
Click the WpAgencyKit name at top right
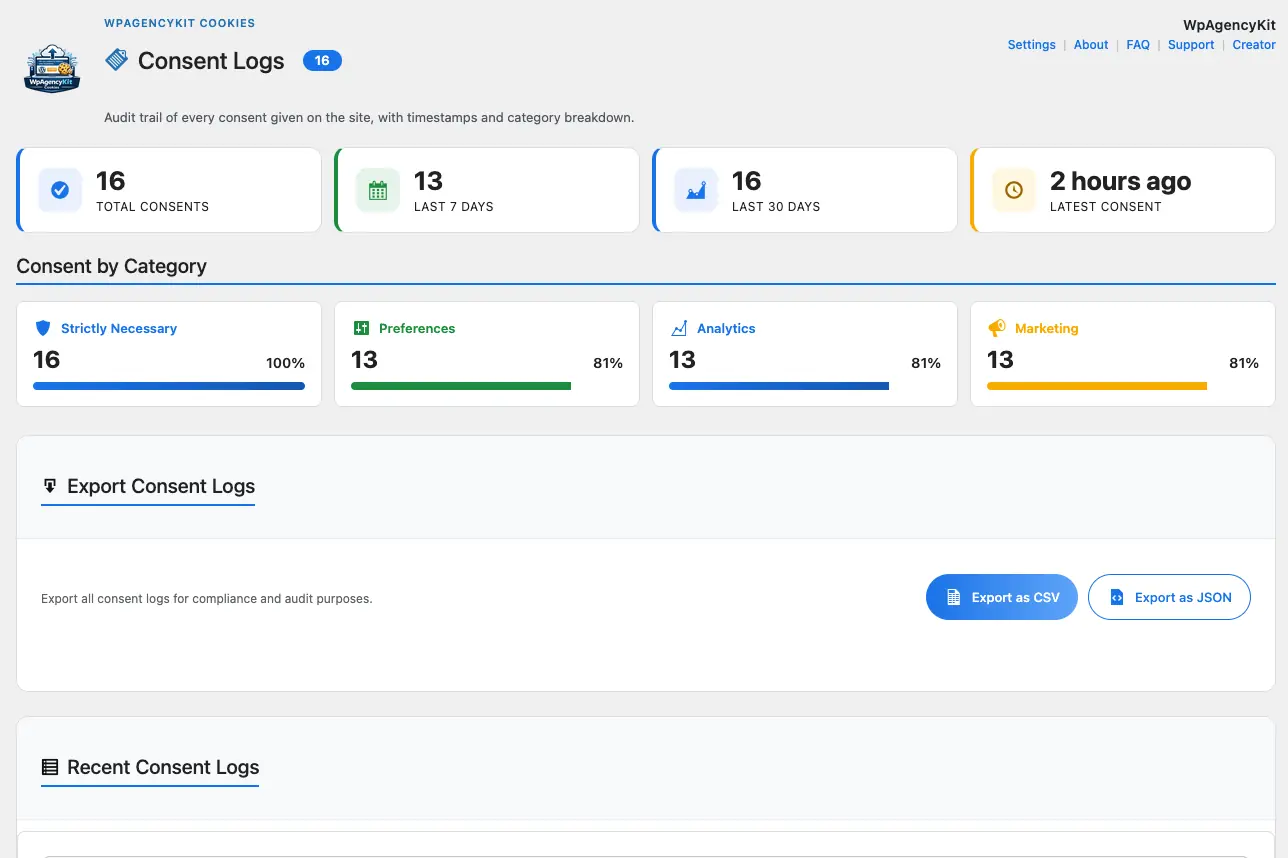[1229, 26]
